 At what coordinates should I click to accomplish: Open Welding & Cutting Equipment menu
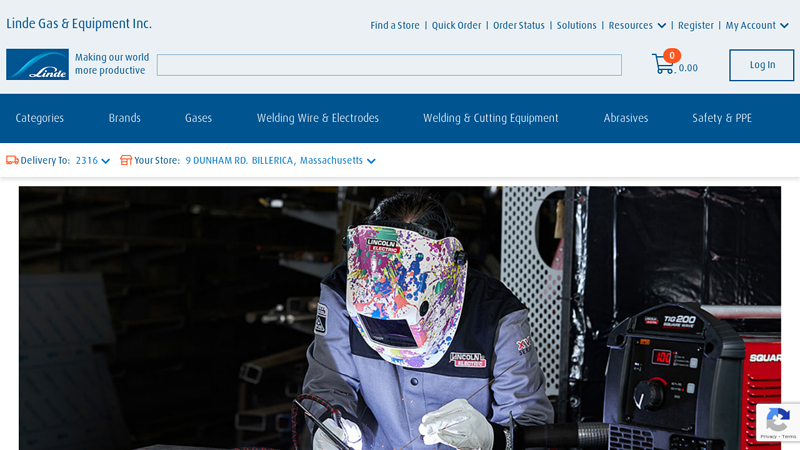point(491,118)
